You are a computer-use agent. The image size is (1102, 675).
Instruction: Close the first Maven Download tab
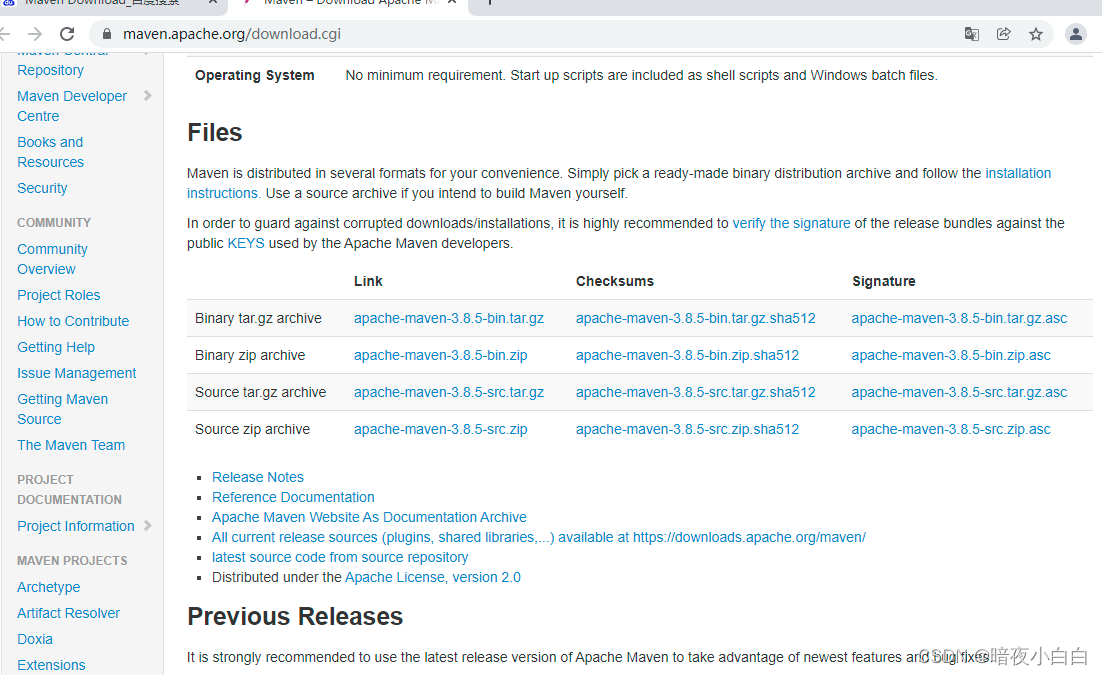click(x=213, y=3)
